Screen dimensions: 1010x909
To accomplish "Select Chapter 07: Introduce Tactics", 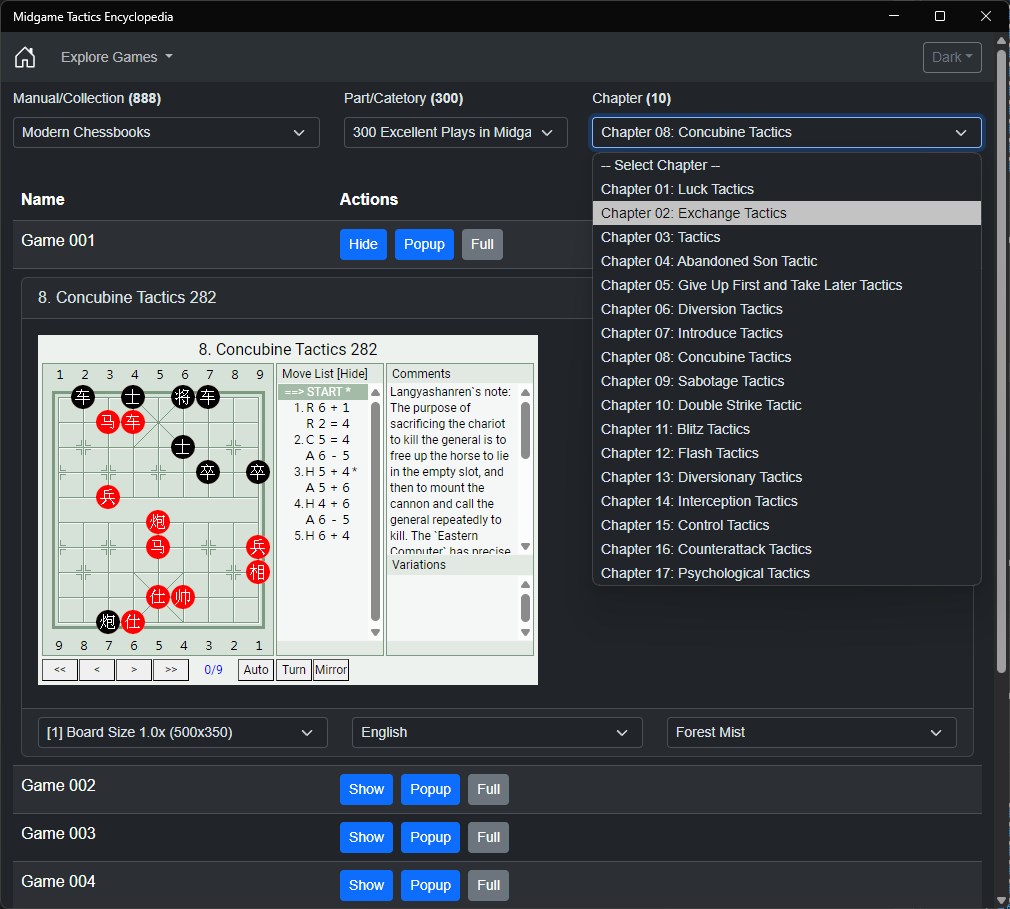I will [786, 333].
